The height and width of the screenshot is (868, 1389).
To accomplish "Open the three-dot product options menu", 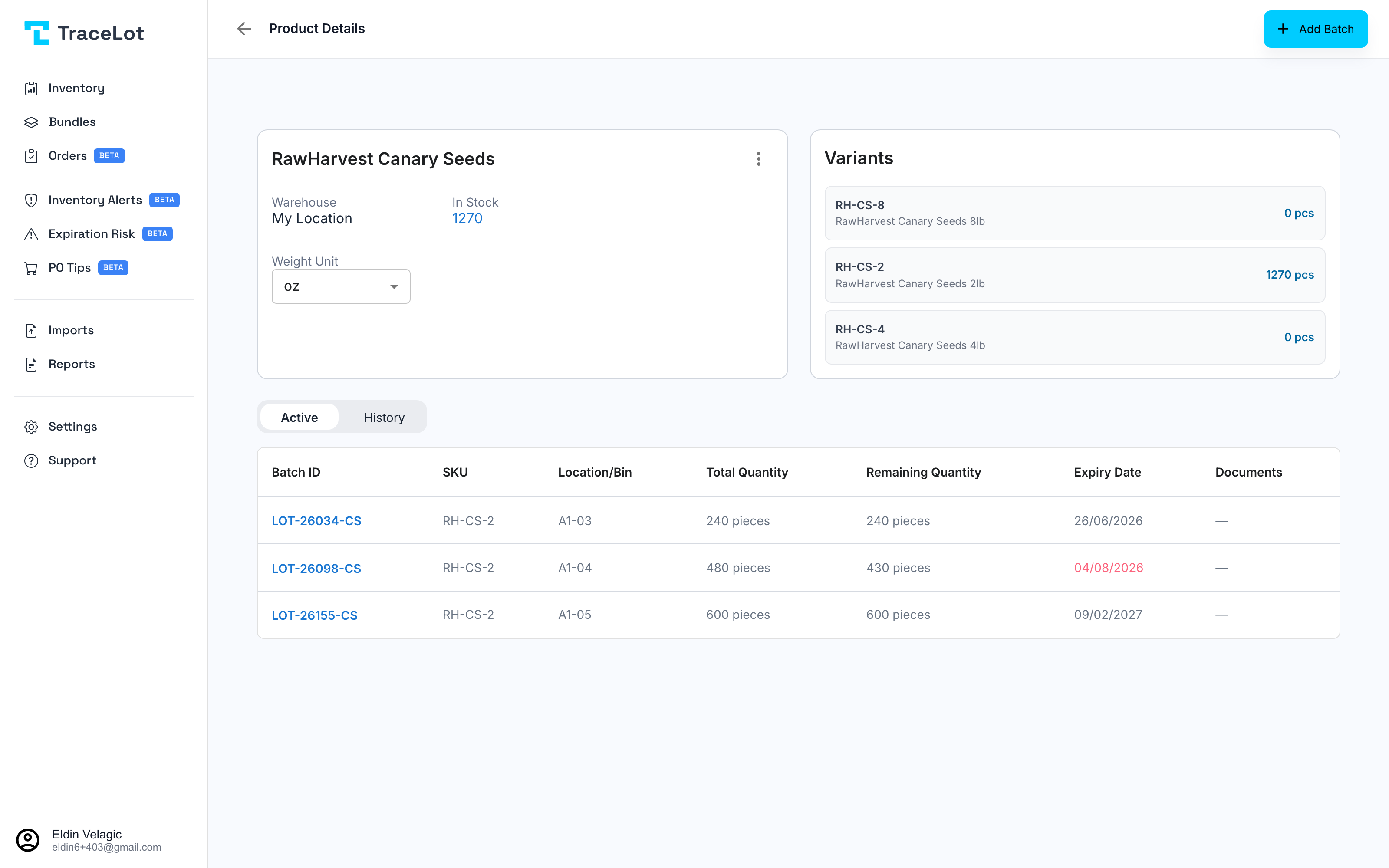I will point(758,159).
